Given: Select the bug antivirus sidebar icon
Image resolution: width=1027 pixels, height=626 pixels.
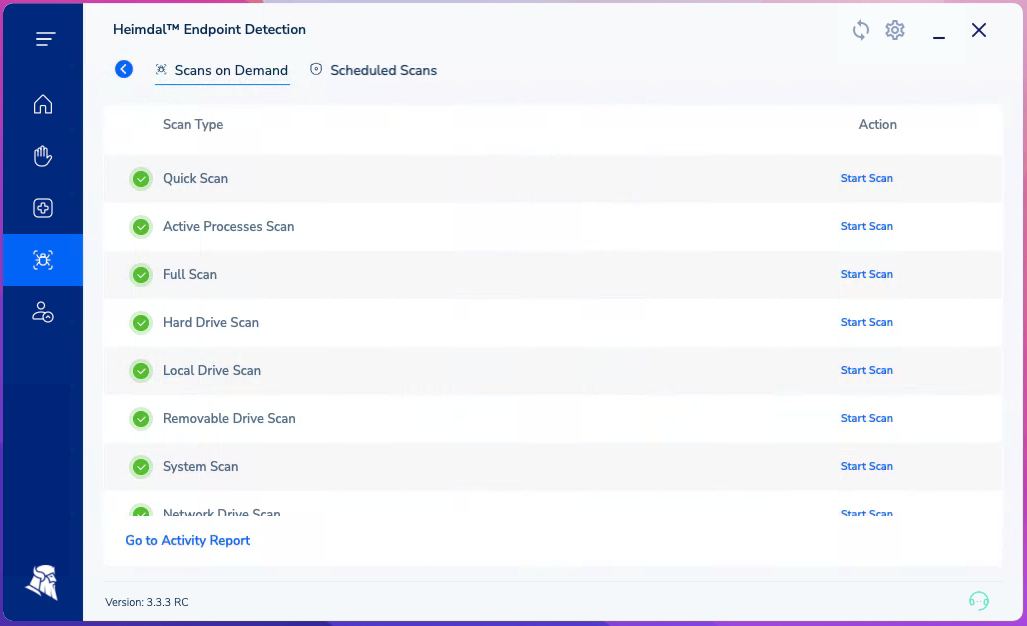Looking at the screenshot, I should coord(43,260).
